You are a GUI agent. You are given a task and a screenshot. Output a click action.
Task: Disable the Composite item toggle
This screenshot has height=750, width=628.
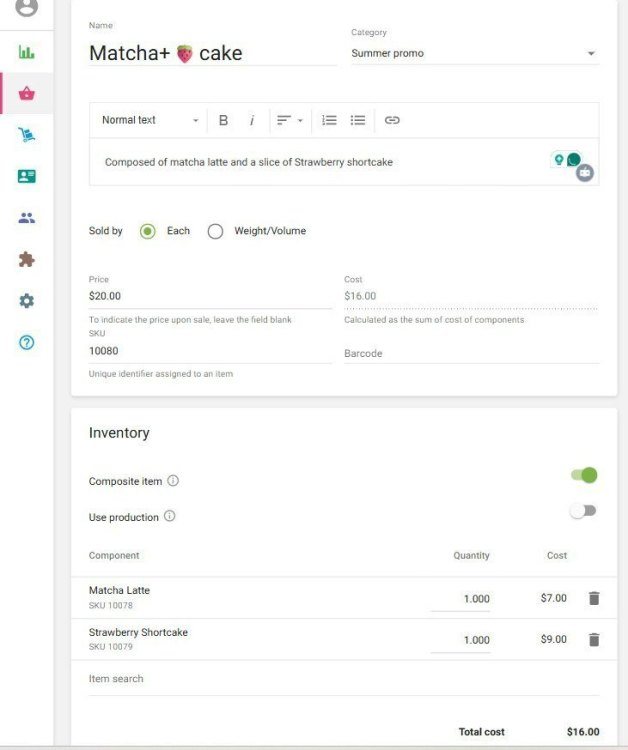point(584,475)
